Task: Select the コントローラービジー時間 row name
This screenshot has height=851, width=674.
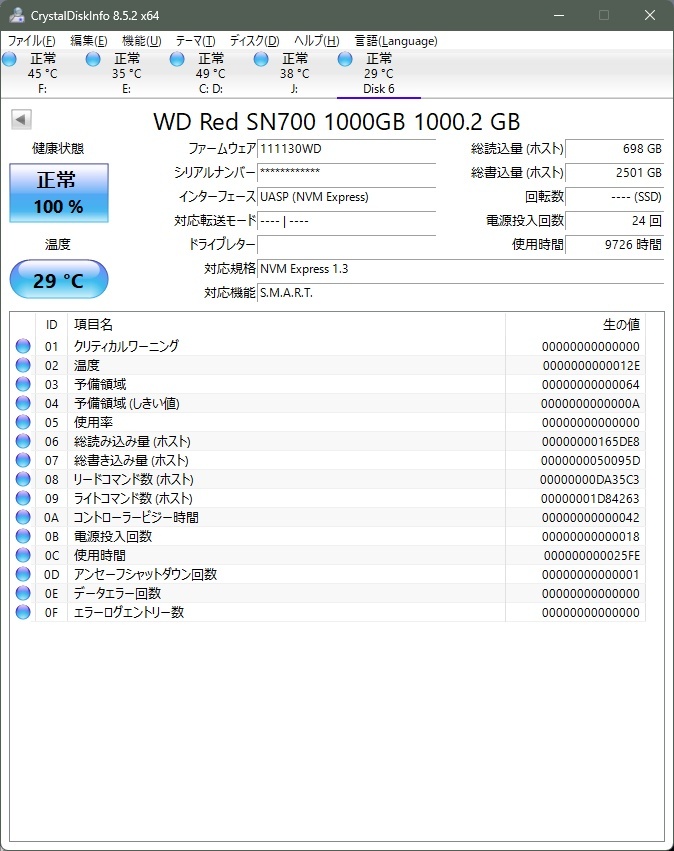Action: pos(136,517)
